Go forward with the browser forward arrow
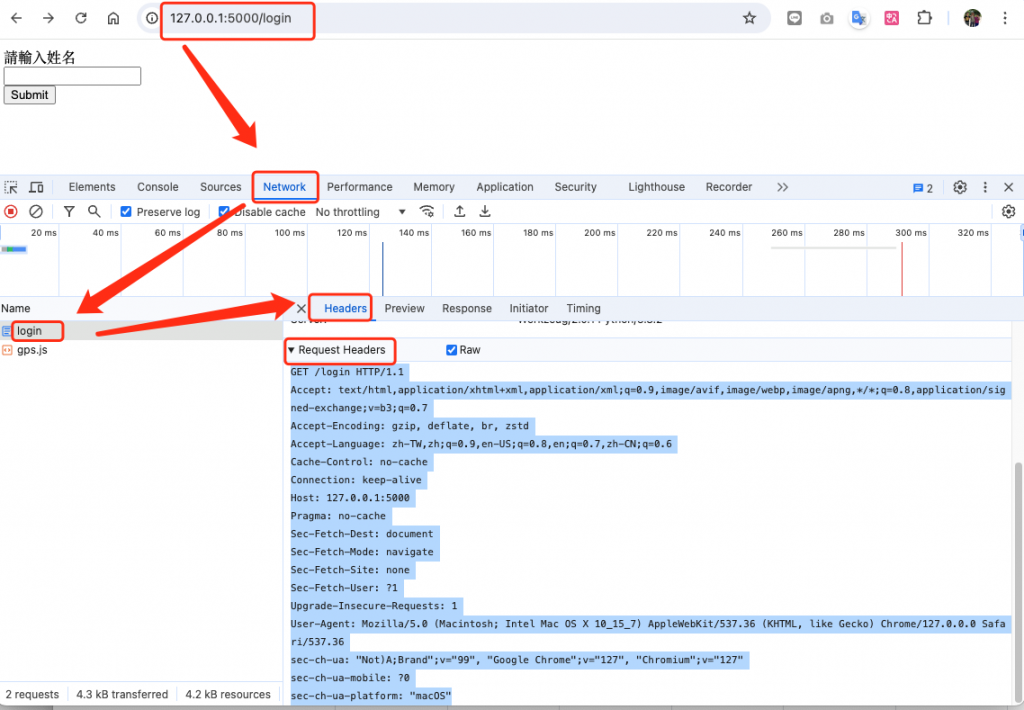1024x710 pixels. pos(48,18)
